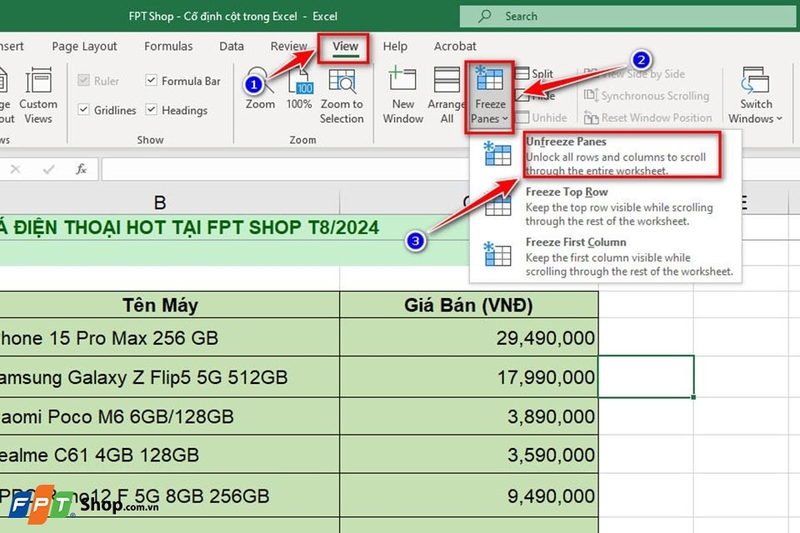
Task: Open a New Window
Action: [403, 95]
